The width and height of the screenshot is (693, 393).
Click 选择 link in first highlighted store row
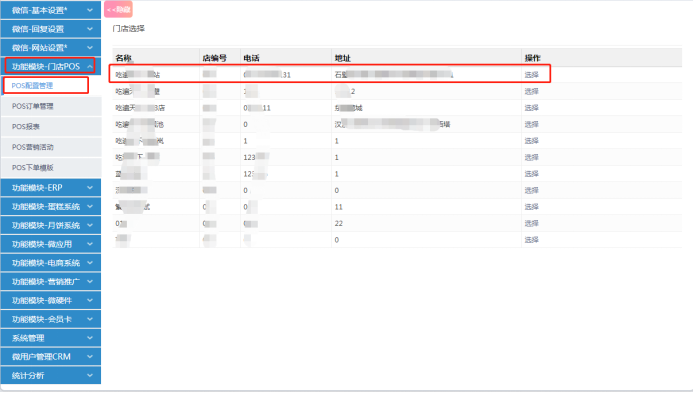click(531, 75)
